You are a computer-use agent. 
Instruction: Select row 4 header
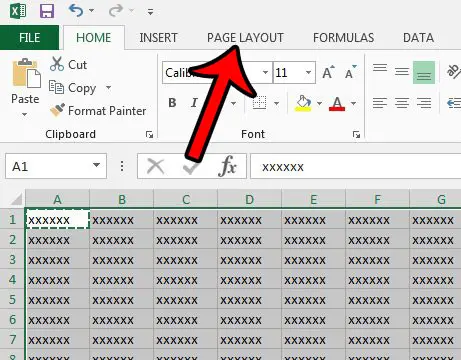pyautogui.click(x=12, y=279)
